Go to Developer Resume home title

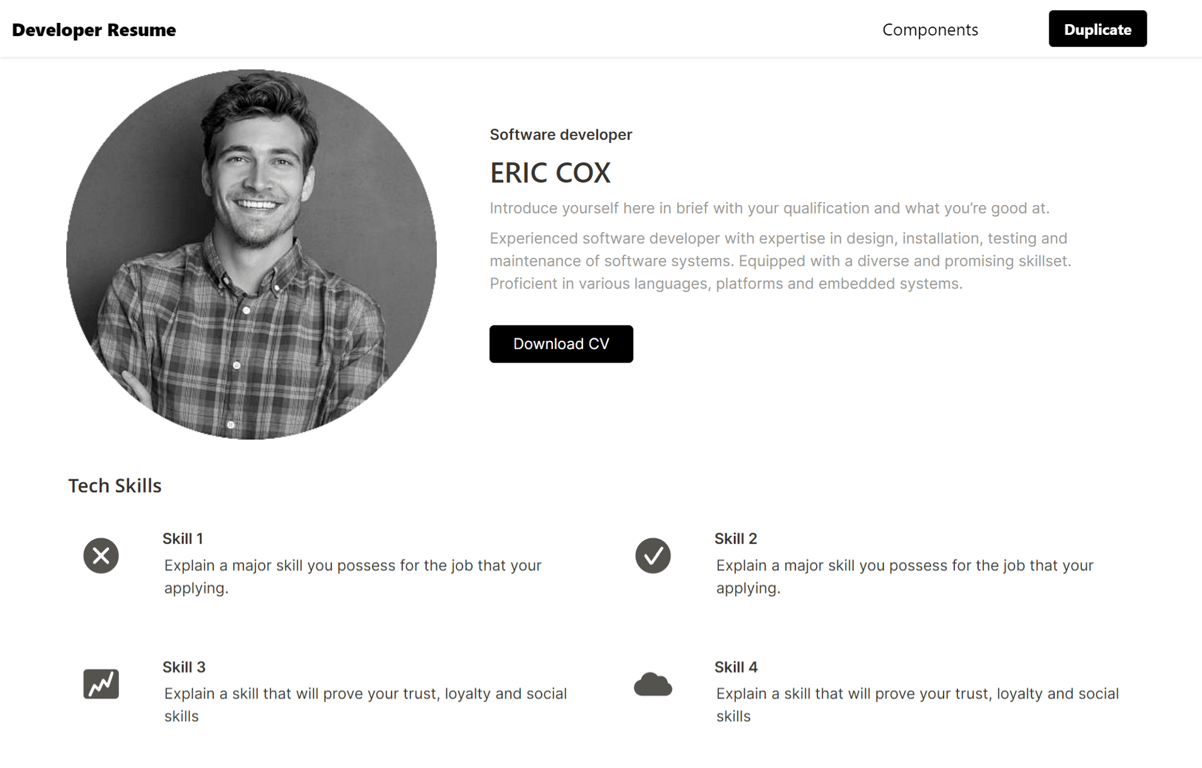click(94, 30)
